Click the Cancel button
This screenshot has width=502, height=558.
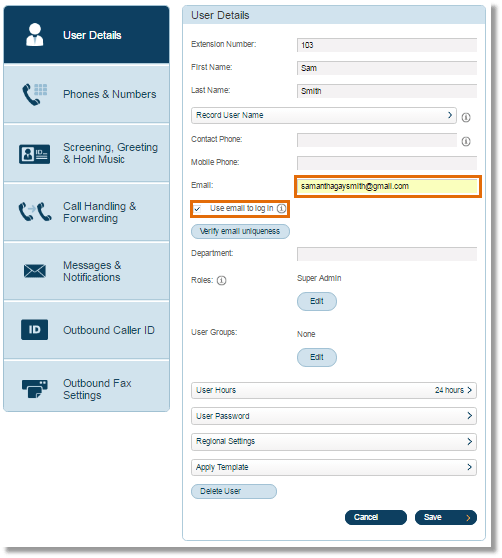(376, 517)
